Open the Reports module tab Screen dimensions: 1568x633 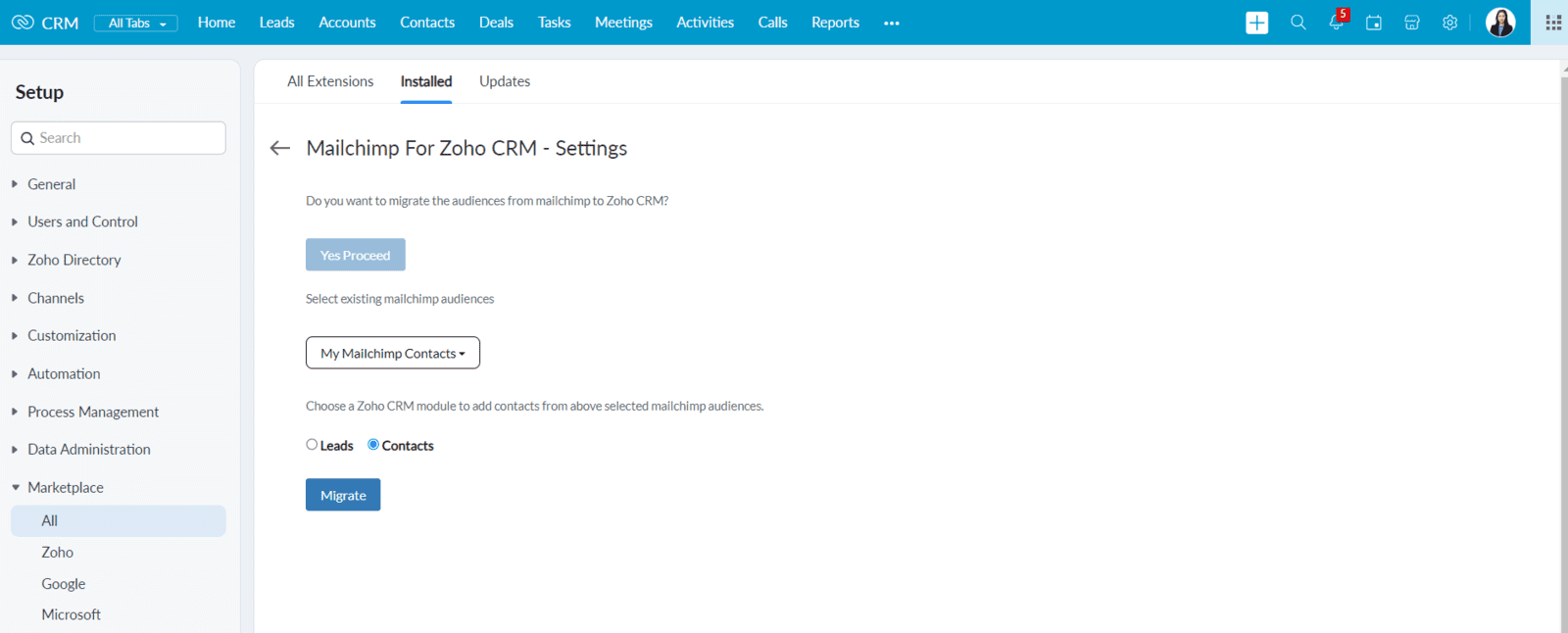[835, 23]
